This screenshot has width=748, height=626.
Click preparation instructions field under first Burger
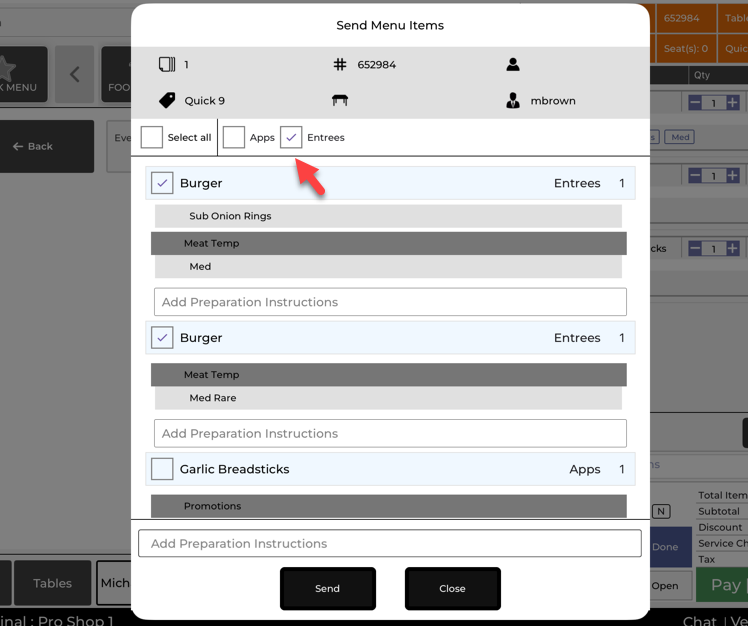pyautogui.click(x=390, y=302)
